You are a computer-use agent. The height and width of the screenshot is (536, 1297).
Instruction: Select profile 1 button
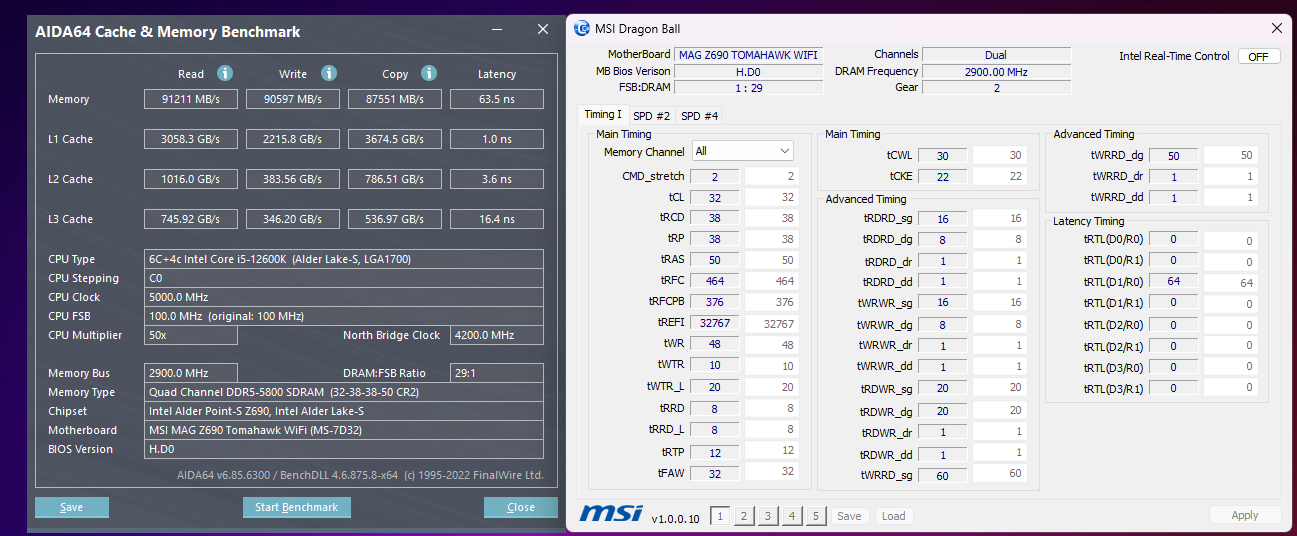(x=720, y=516)
